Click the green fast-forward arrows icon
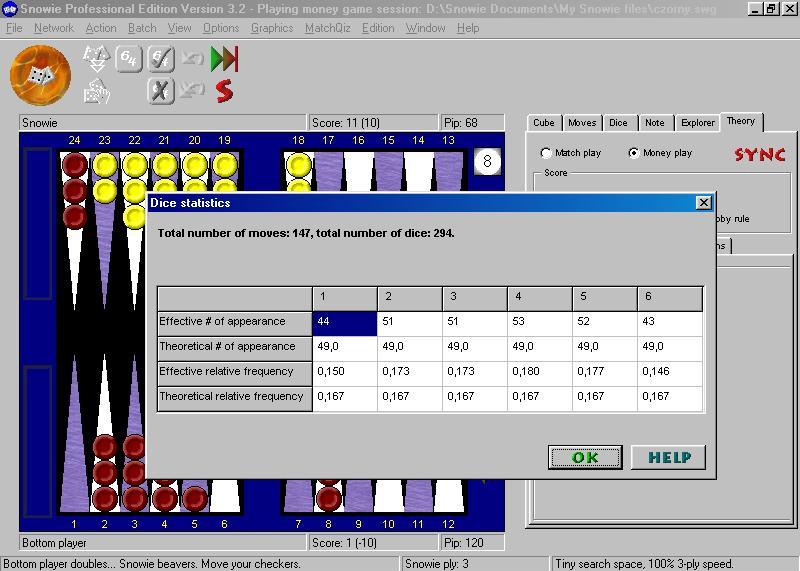 click(x=225, y=59)
